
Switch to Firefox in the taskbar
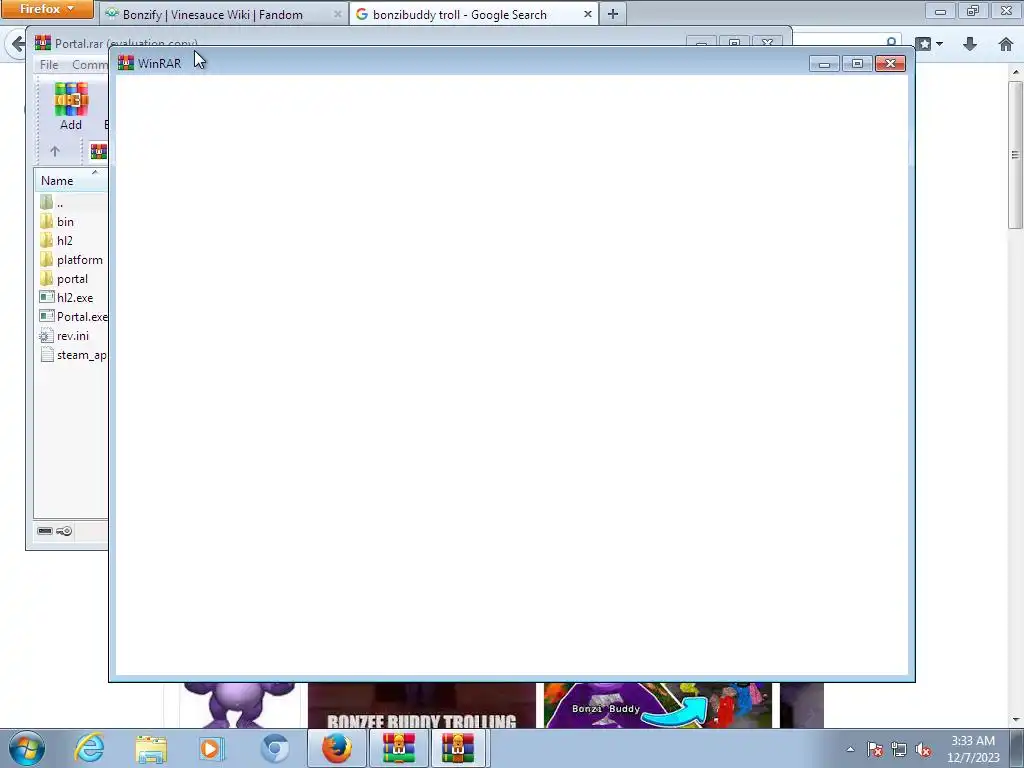coord(337,748)
